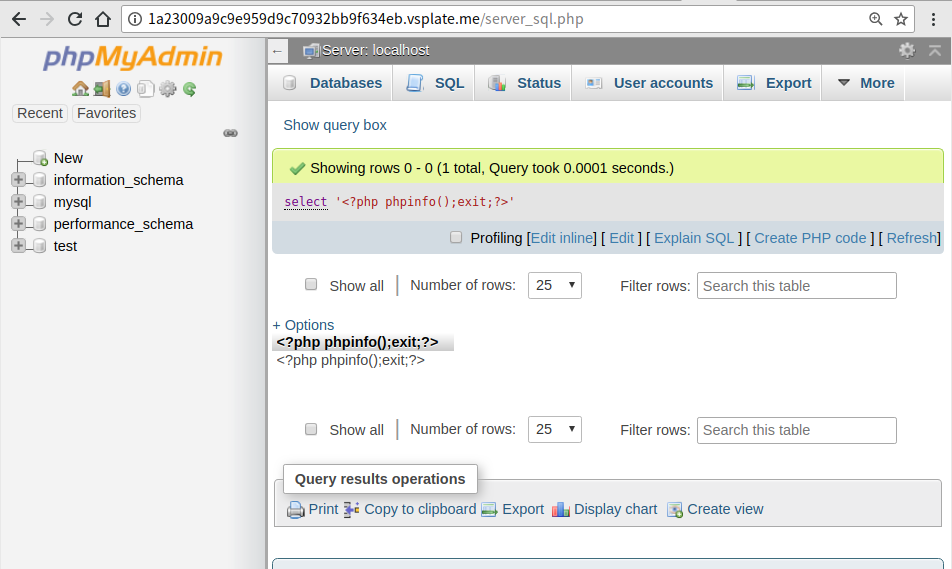Open the browser three-dot menu
Viewport: 952px width, 569px height.
933,19
